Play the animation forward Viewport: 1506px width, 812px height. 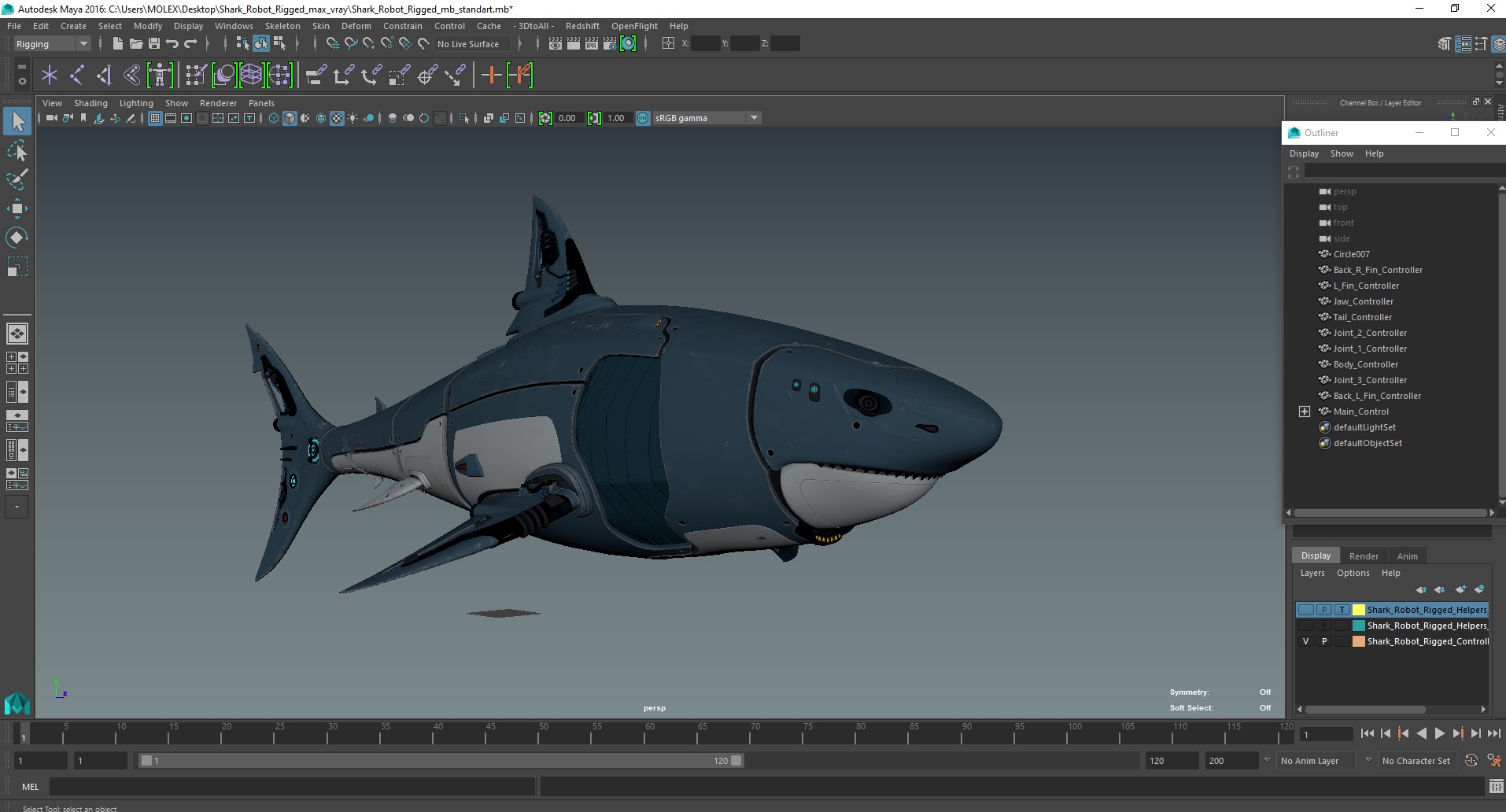click(1439, 733)
